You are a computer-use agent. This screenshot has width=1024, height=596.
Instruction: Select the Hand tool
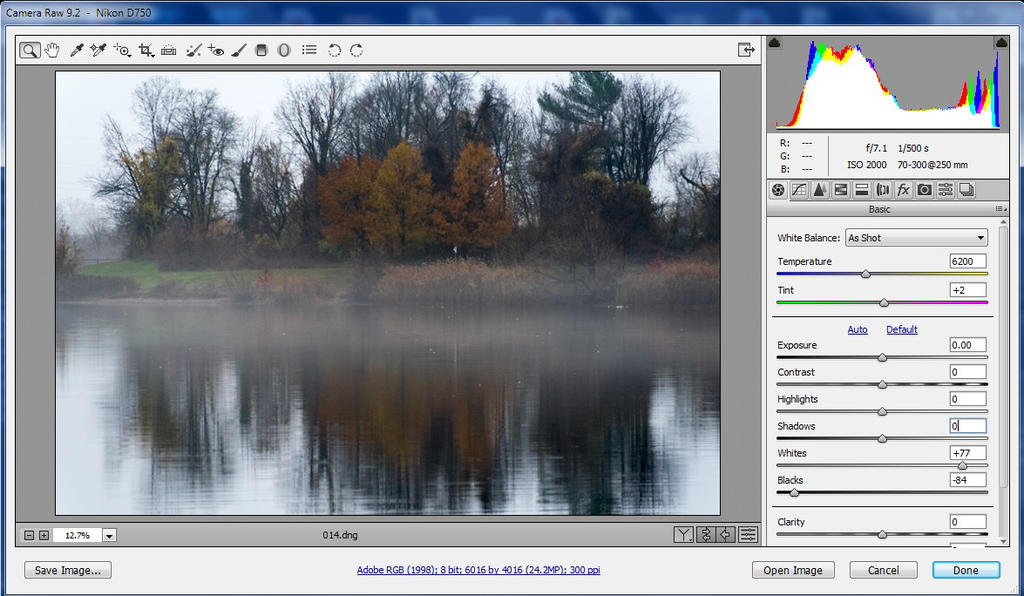click(52, 50)
